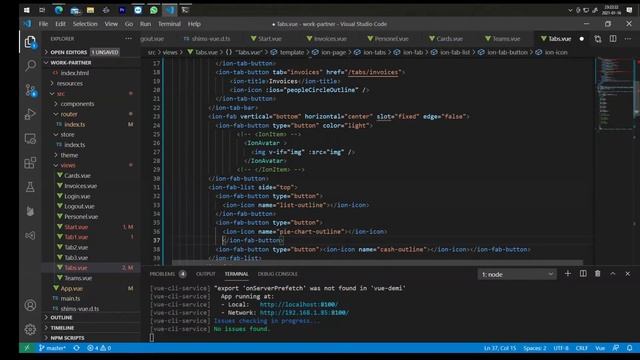Open App.vue in the explorer
This screenshot has width=640, height=360.
pyautogui.click(x=71, y=289)
